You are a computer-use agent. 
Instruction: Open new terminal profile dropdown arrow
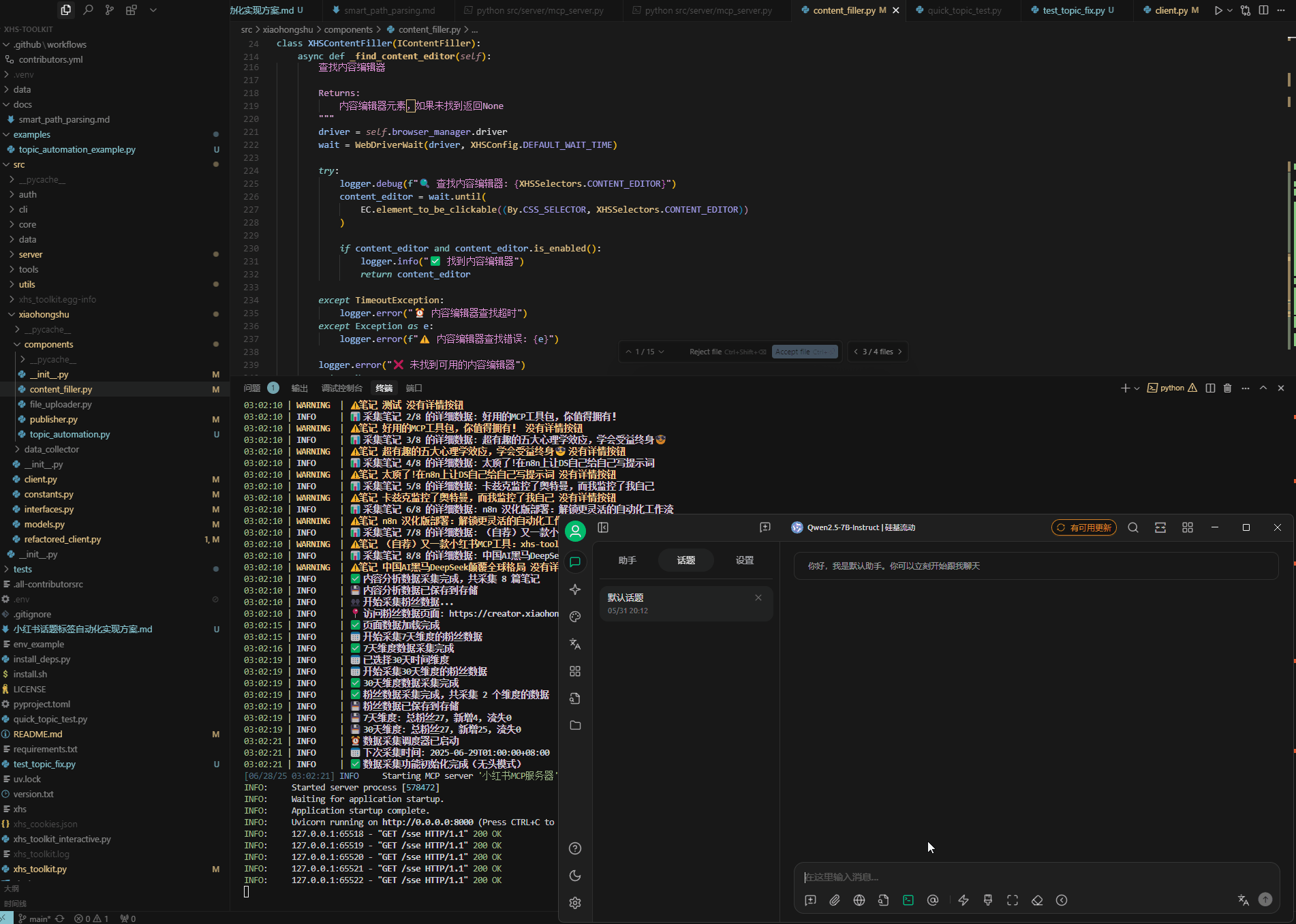[1137, 388]
